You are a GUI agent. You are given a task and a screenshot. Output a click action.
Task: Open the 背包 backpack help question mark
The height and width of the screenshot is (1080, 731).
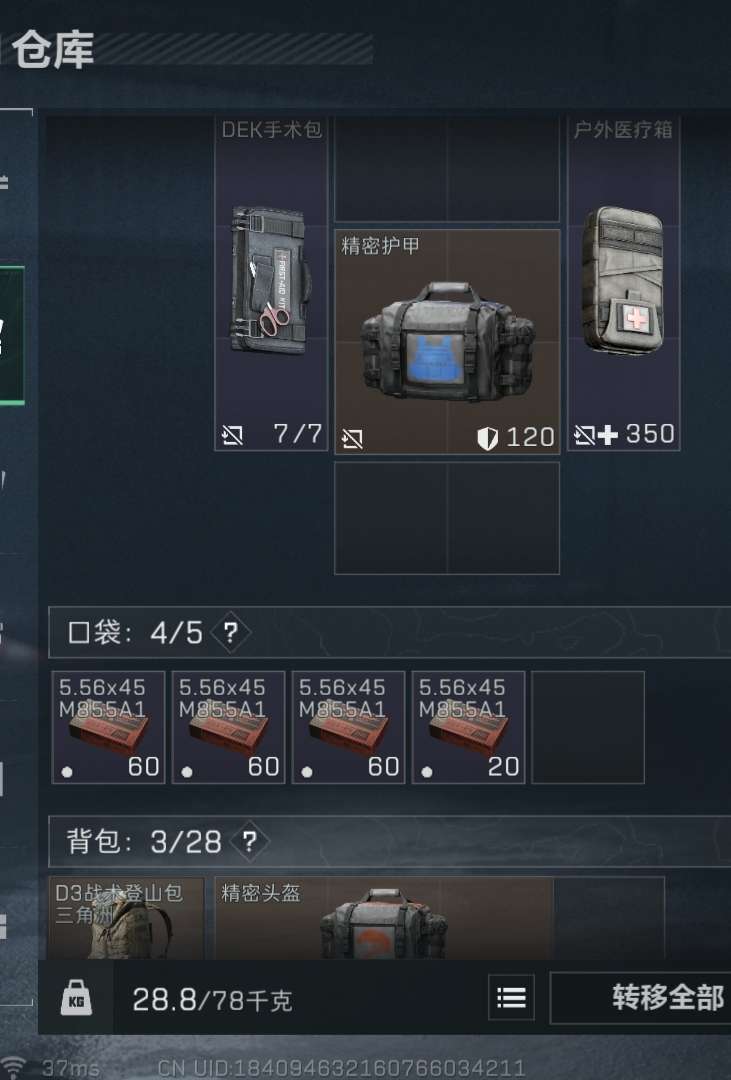click(x=249, y=841)
